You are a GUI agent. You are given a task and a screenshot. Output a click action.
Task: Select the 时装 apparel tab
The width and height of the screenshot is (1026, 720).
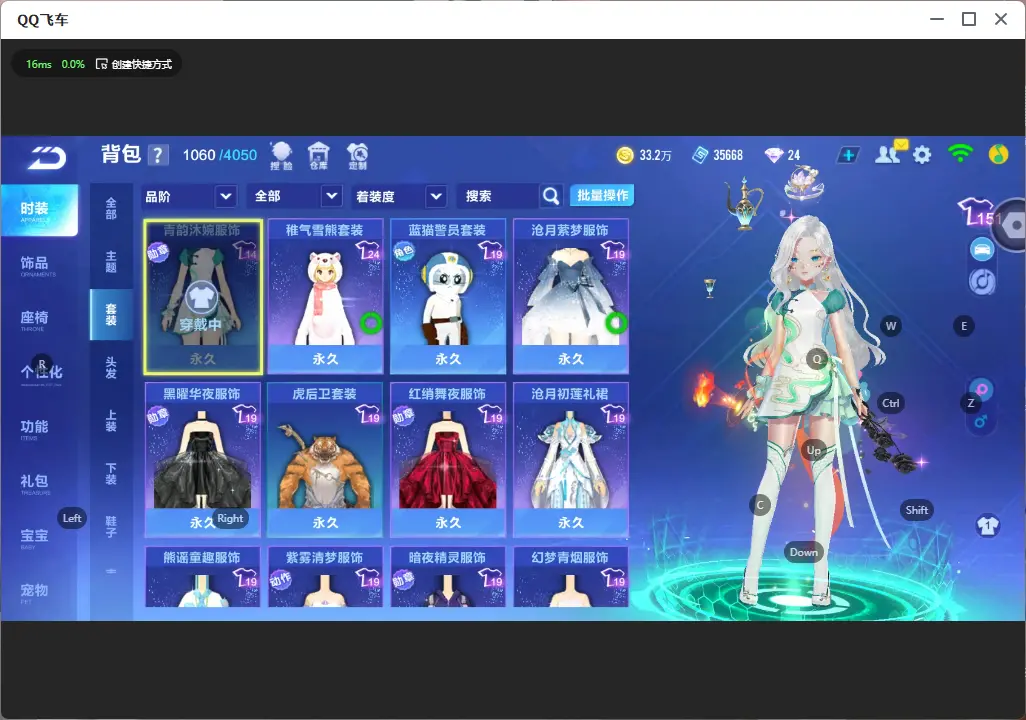tap(39, 210)
